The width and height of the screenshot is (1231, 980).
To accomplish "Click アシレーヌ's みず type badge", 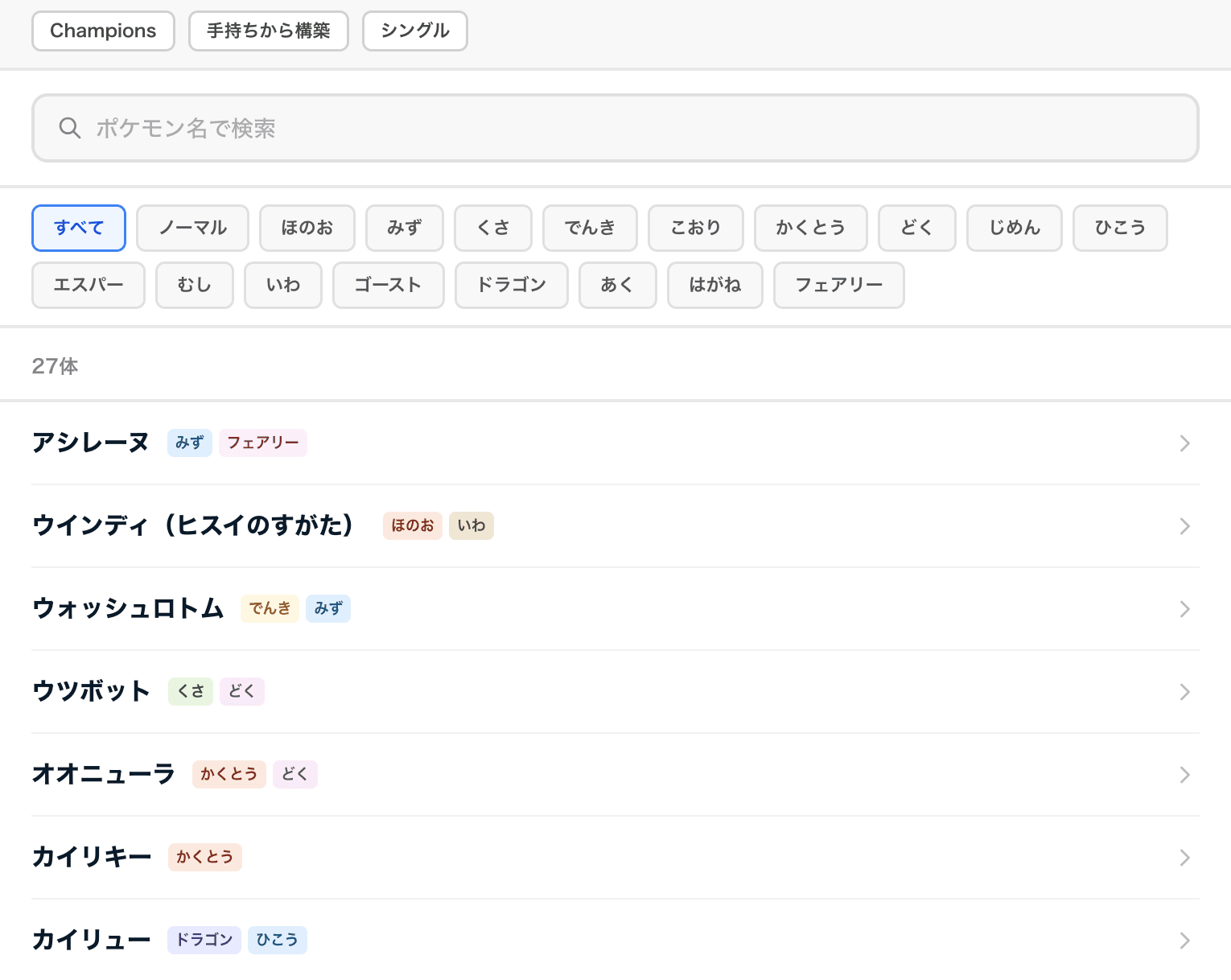I will pos(190,443).
